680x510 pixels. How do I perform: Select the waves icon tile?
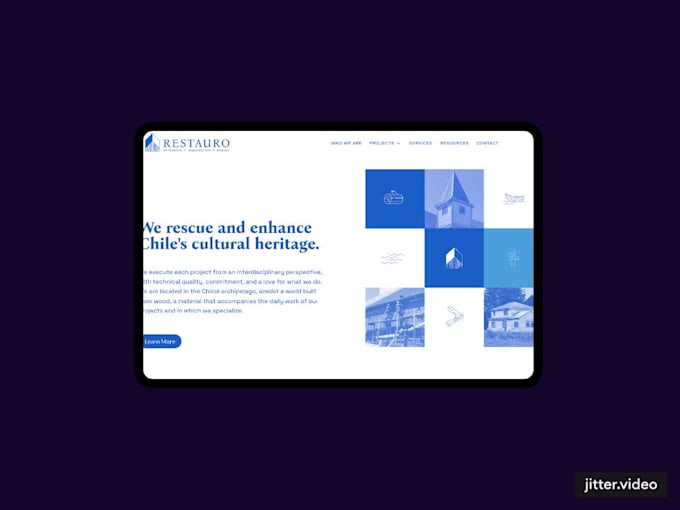(395, 258)
